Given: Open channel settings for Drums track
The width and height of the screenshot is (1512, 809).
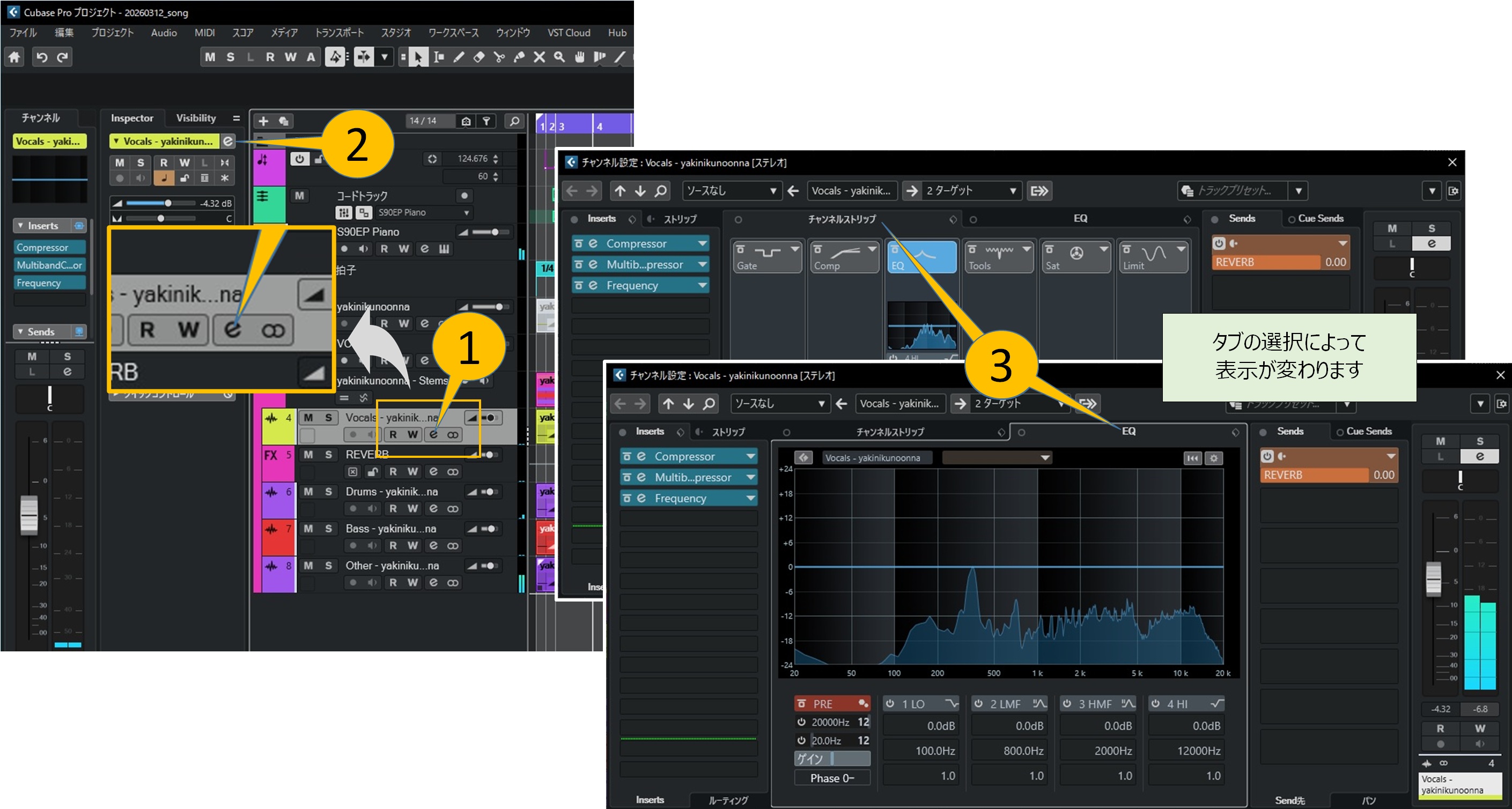Looking at the screenshot, I should [433, 509].
